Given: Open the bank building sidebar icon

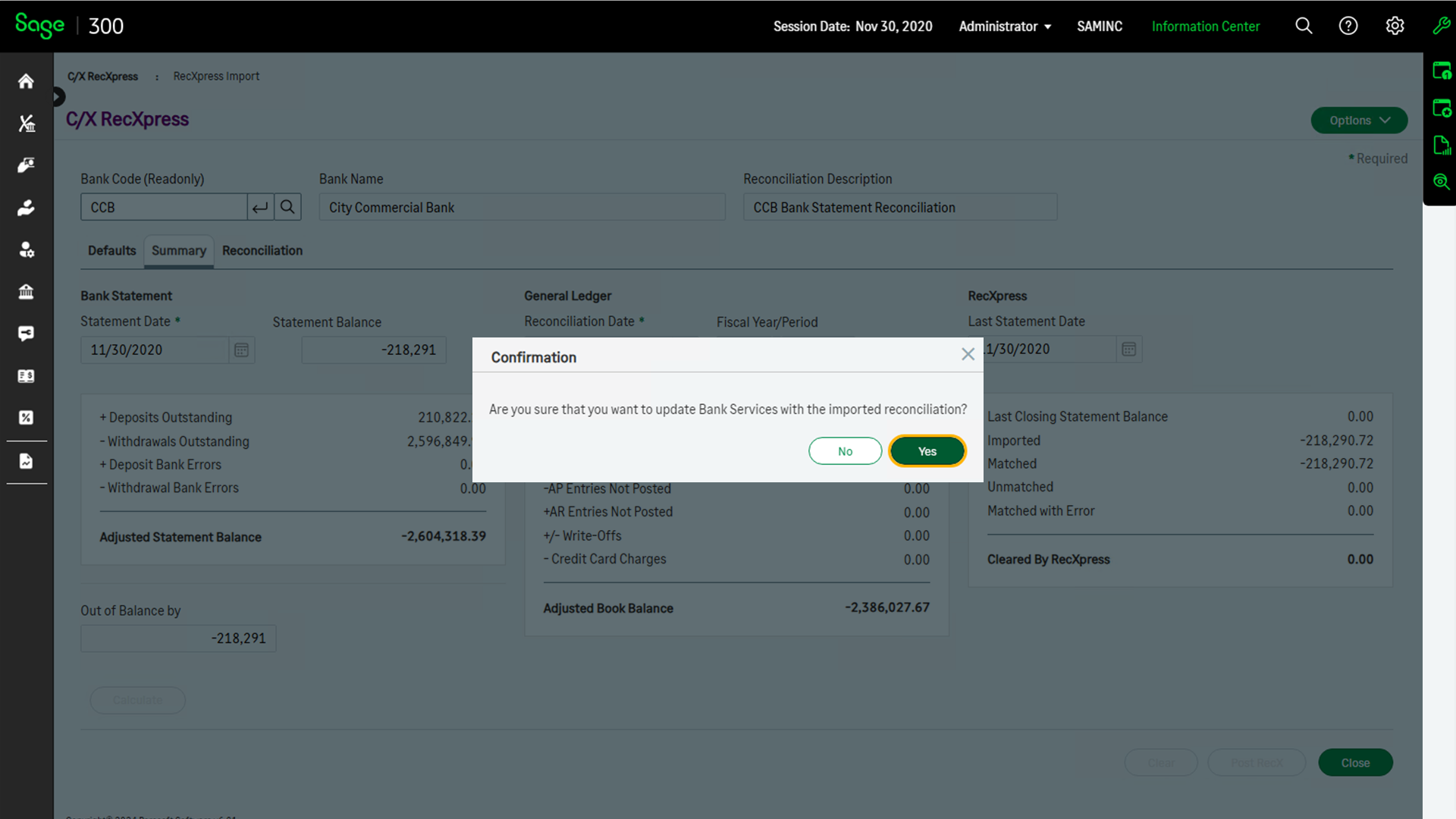Looking at the screenshot, I should point(27,292).
